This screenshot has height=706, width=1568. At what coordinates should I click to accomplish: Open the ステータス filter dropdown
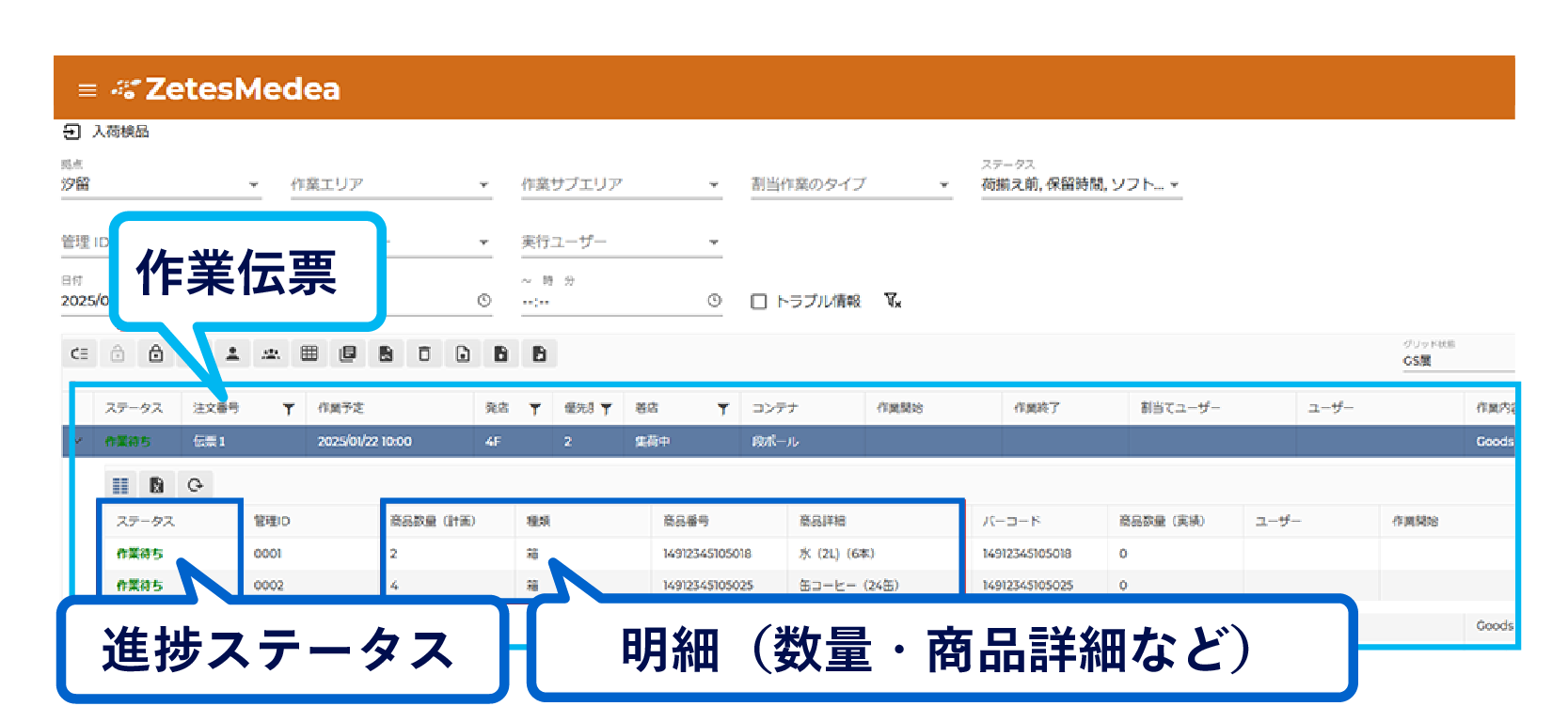click(1080, 185)
